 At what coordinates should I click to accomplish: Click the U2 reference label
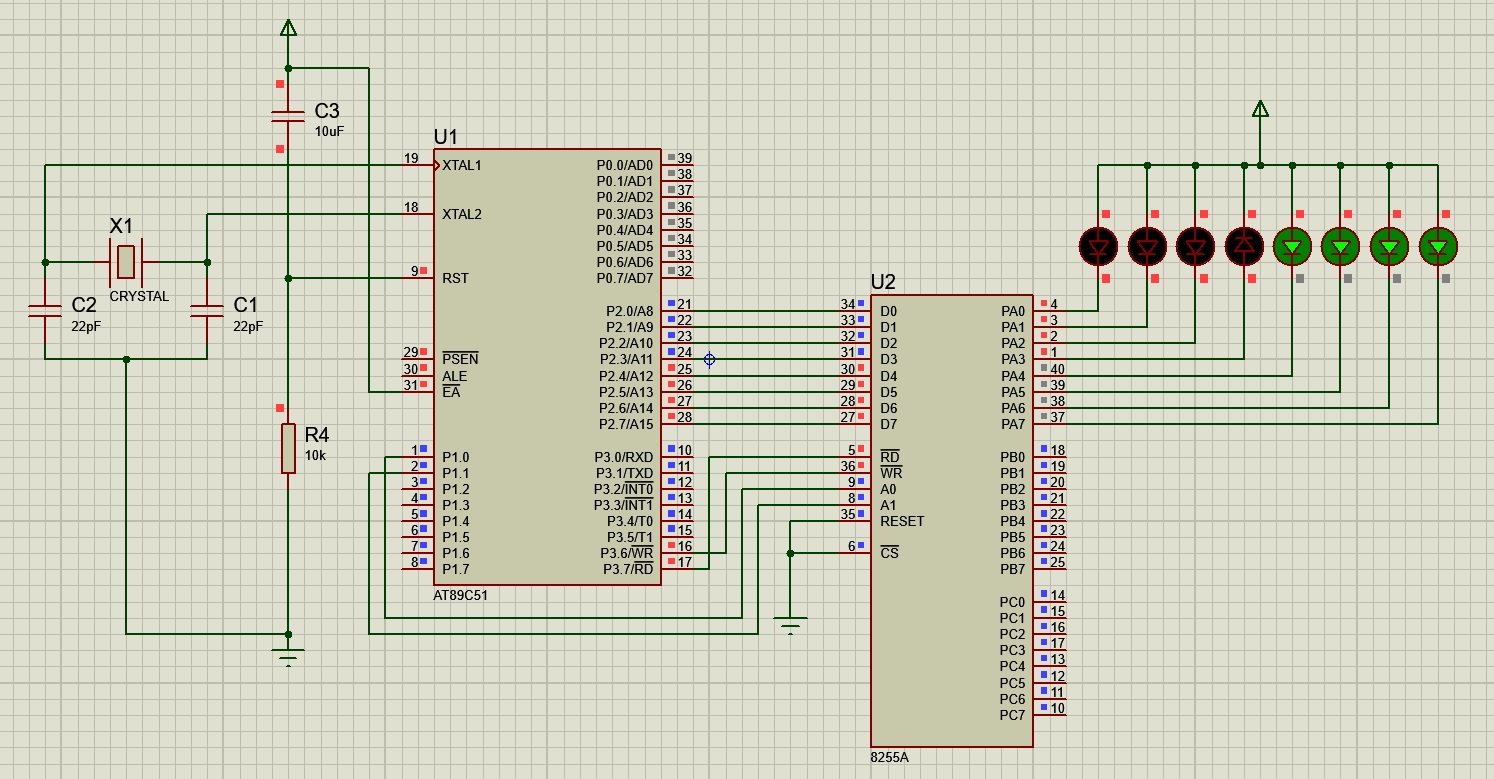tap(883, 282)
